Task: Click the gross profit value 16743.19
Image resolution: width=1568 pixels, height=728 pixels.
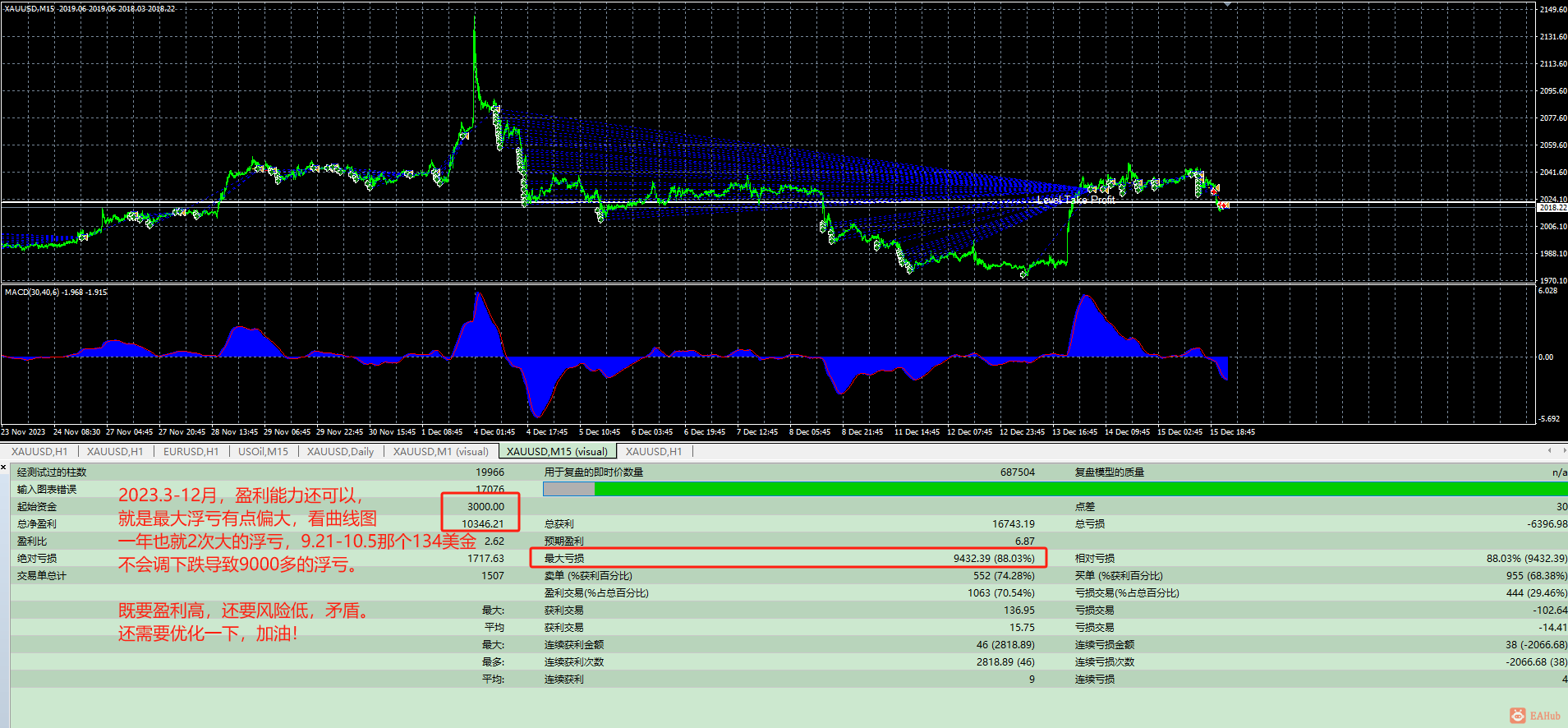Action: coord(1014,524)
